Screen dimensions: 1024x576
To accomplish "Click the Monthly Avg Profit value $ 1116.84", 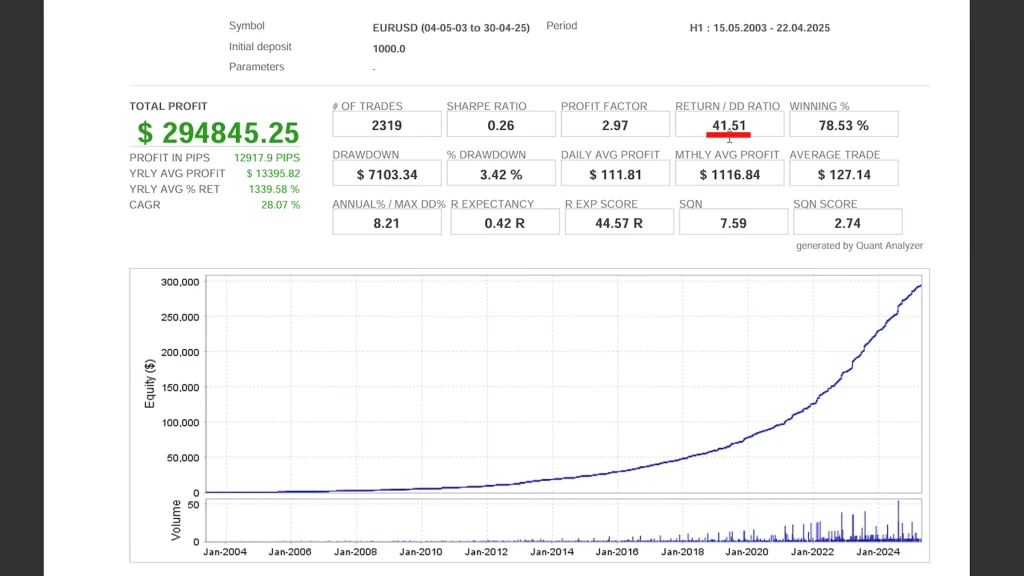I will (x=729, y=174).
